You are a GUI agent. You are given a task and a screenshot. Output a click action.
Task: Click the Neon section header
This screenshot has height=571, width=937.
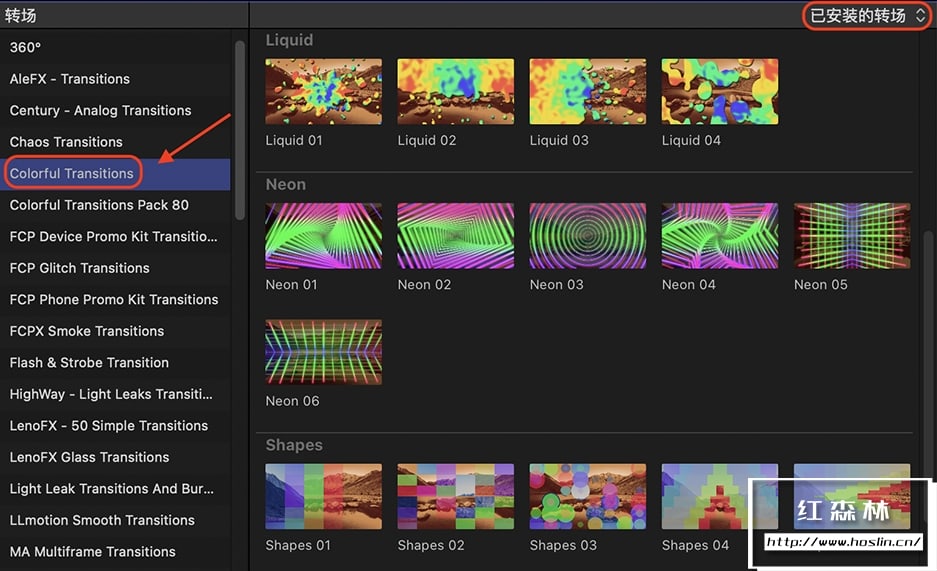click(286, 185)
